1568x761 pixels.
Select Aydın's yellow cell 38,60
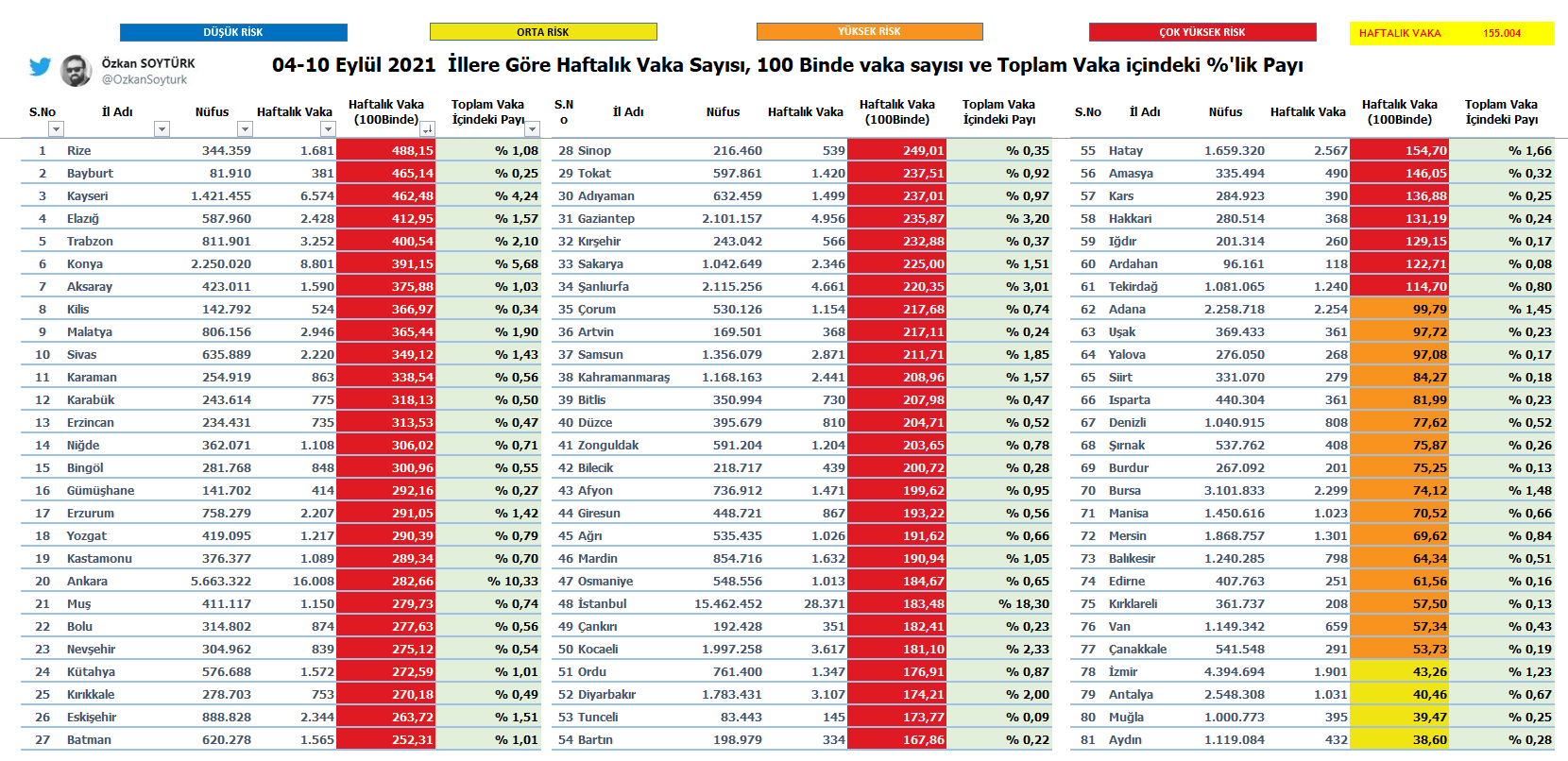click(1400, 739)
